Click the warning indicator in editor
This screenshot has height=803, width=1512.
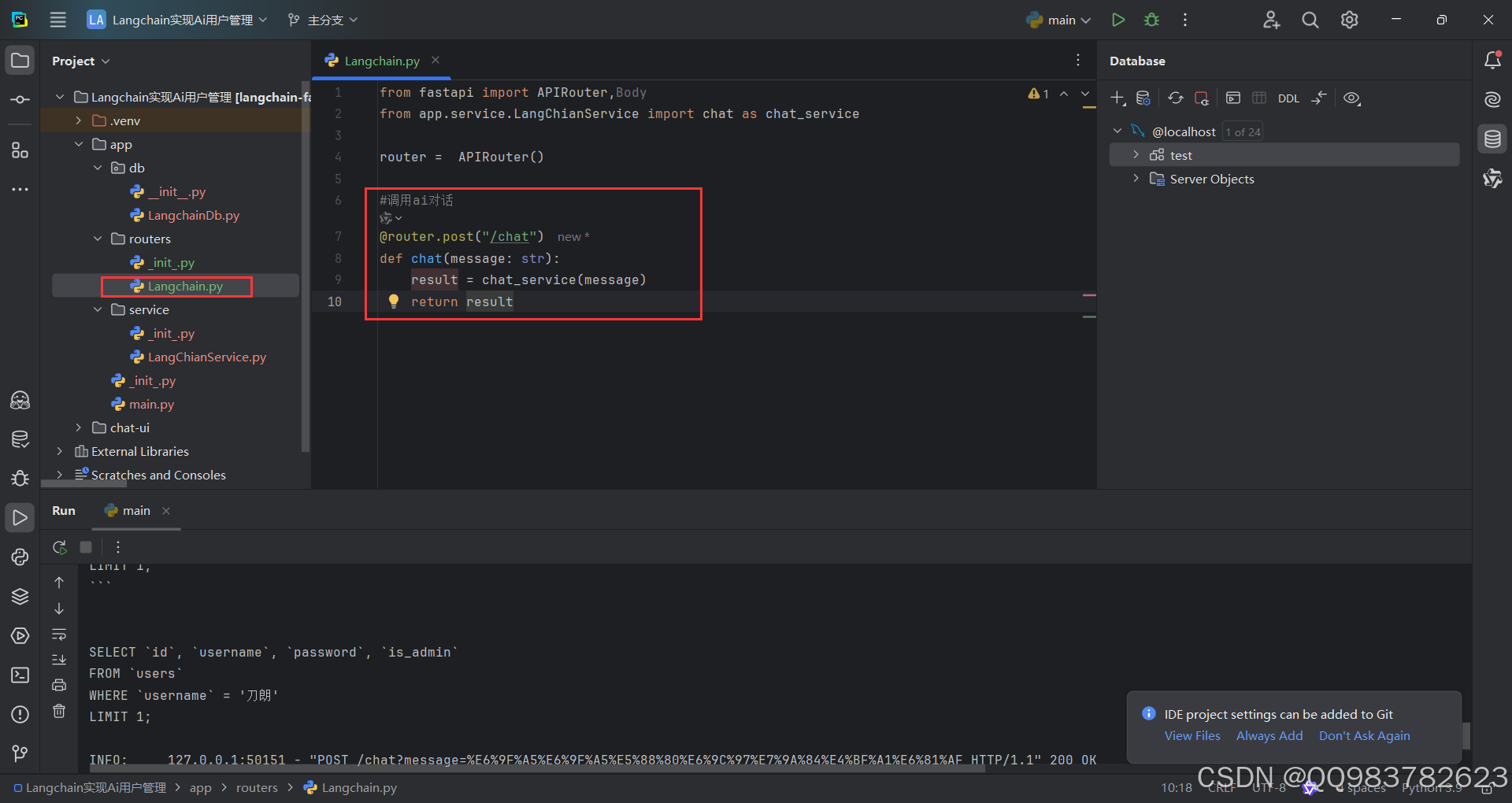(x=1038, y=94)
